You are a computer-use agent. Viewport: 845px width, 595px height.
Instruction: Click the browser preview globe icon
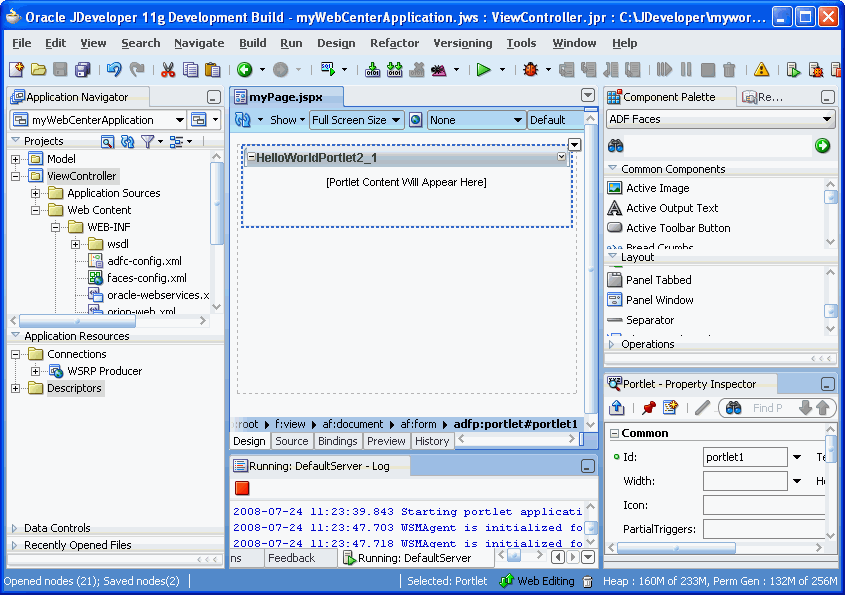415,120
